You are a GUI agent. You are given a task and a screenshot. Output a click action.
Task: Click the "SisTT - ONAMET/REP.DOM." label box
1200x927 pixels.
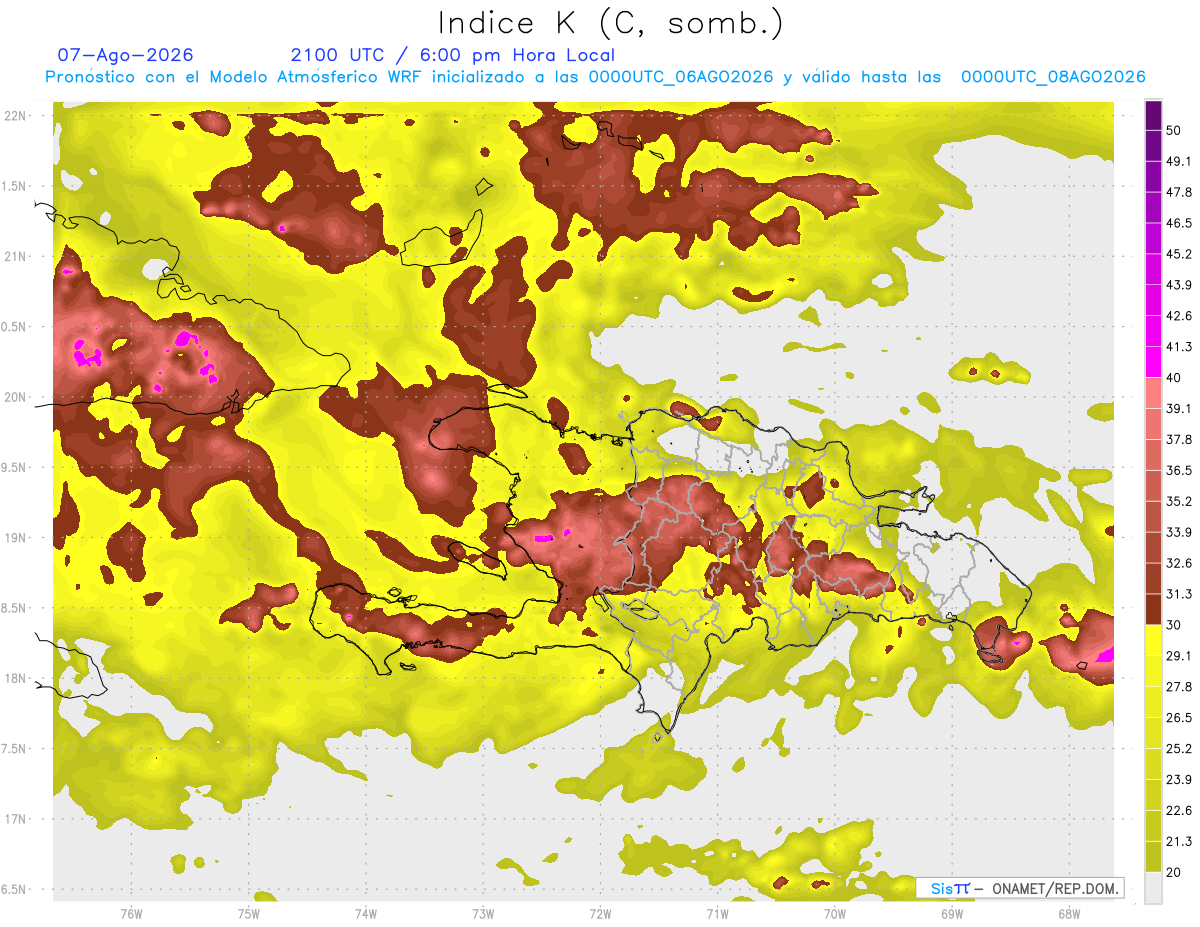pyautogui.click(x=1020, y=888)
